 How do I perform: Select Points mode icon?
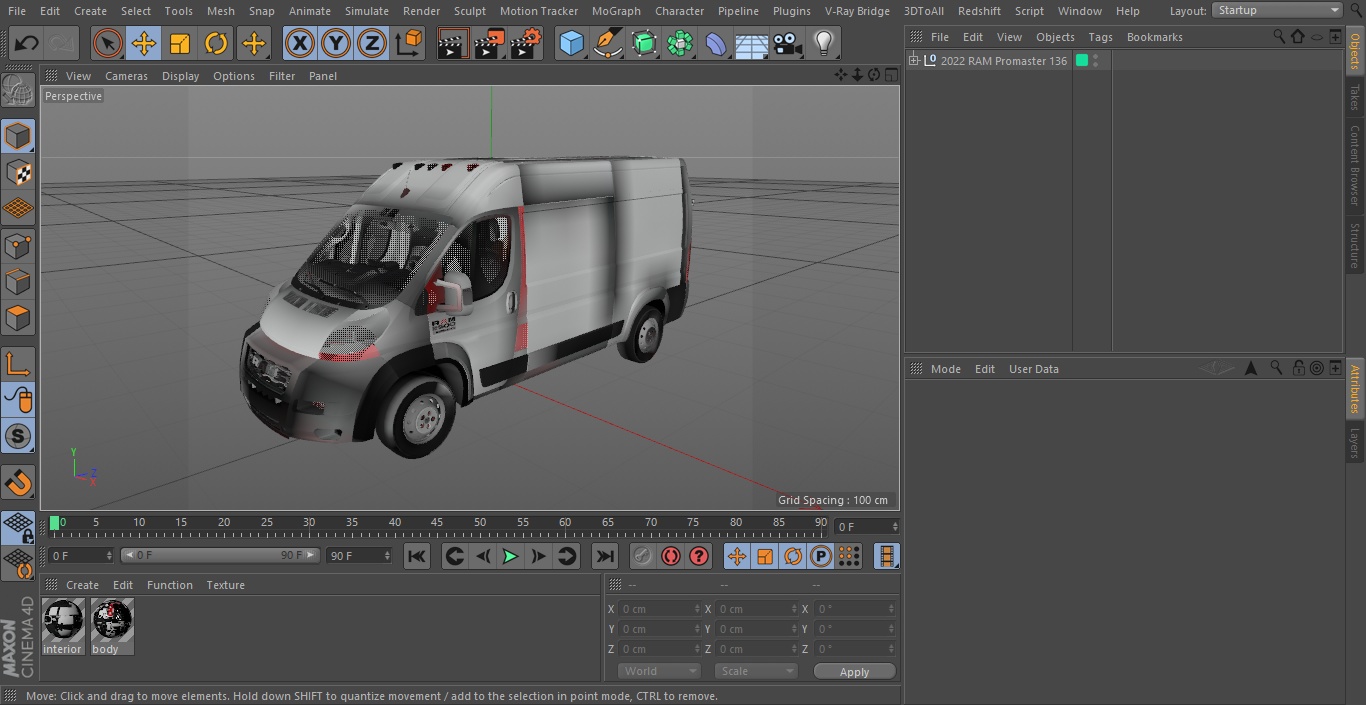pyautogui.click(x=18, y=245)
